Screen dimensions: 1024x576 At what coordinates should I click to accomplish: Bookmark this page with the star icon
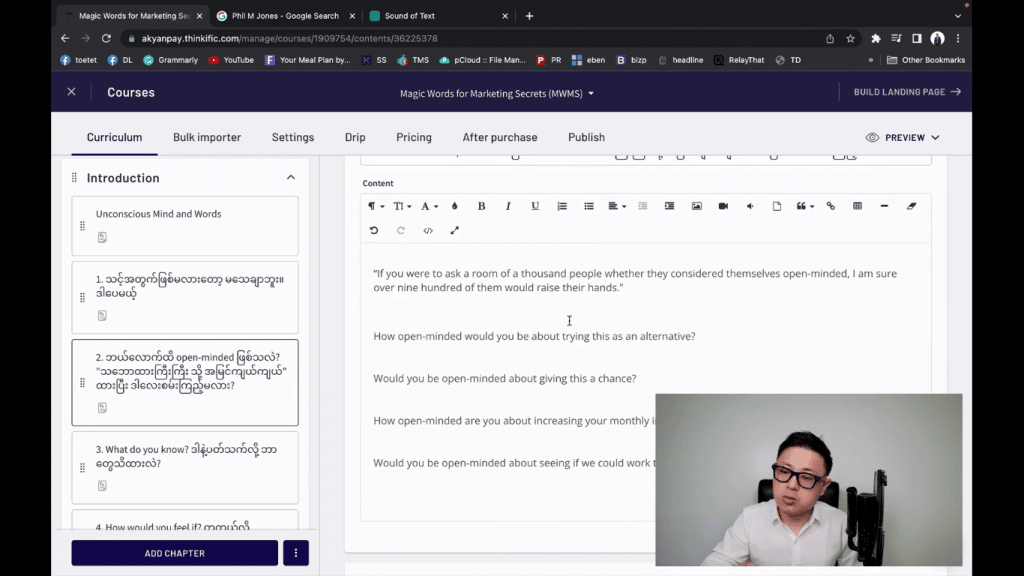[x=850, y=39]
